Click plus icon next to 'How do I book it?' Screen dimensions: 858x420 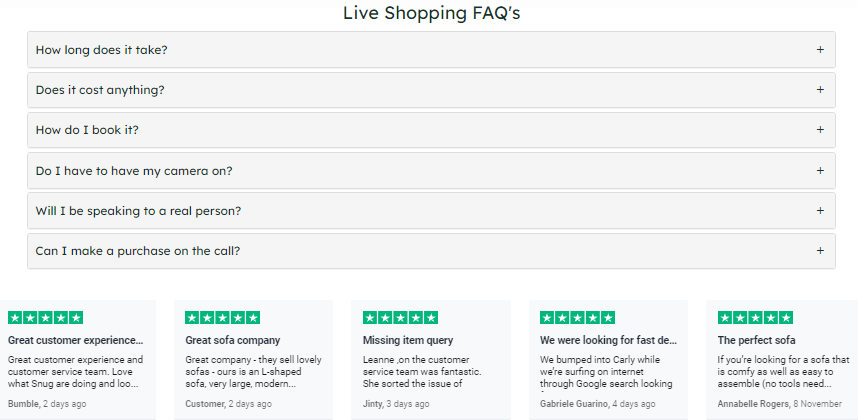pos(820,130)
